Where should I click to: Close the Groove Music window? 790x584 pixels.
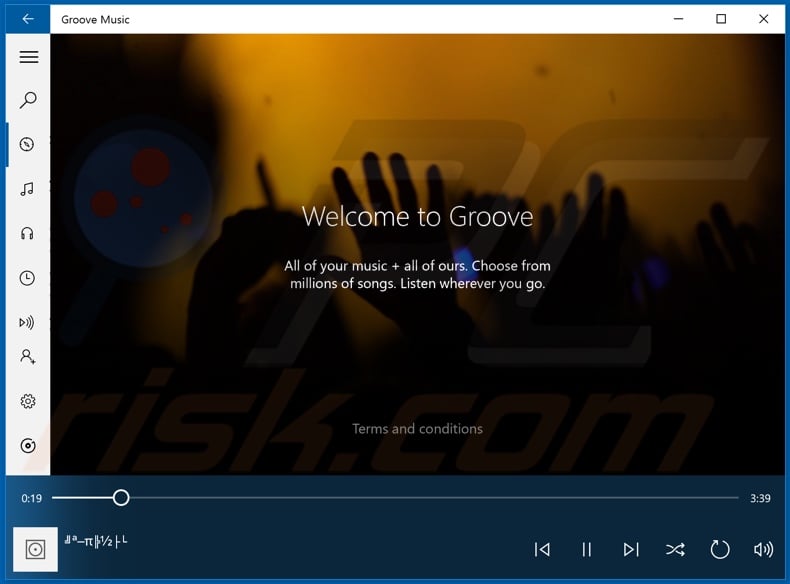pos(763,19)
